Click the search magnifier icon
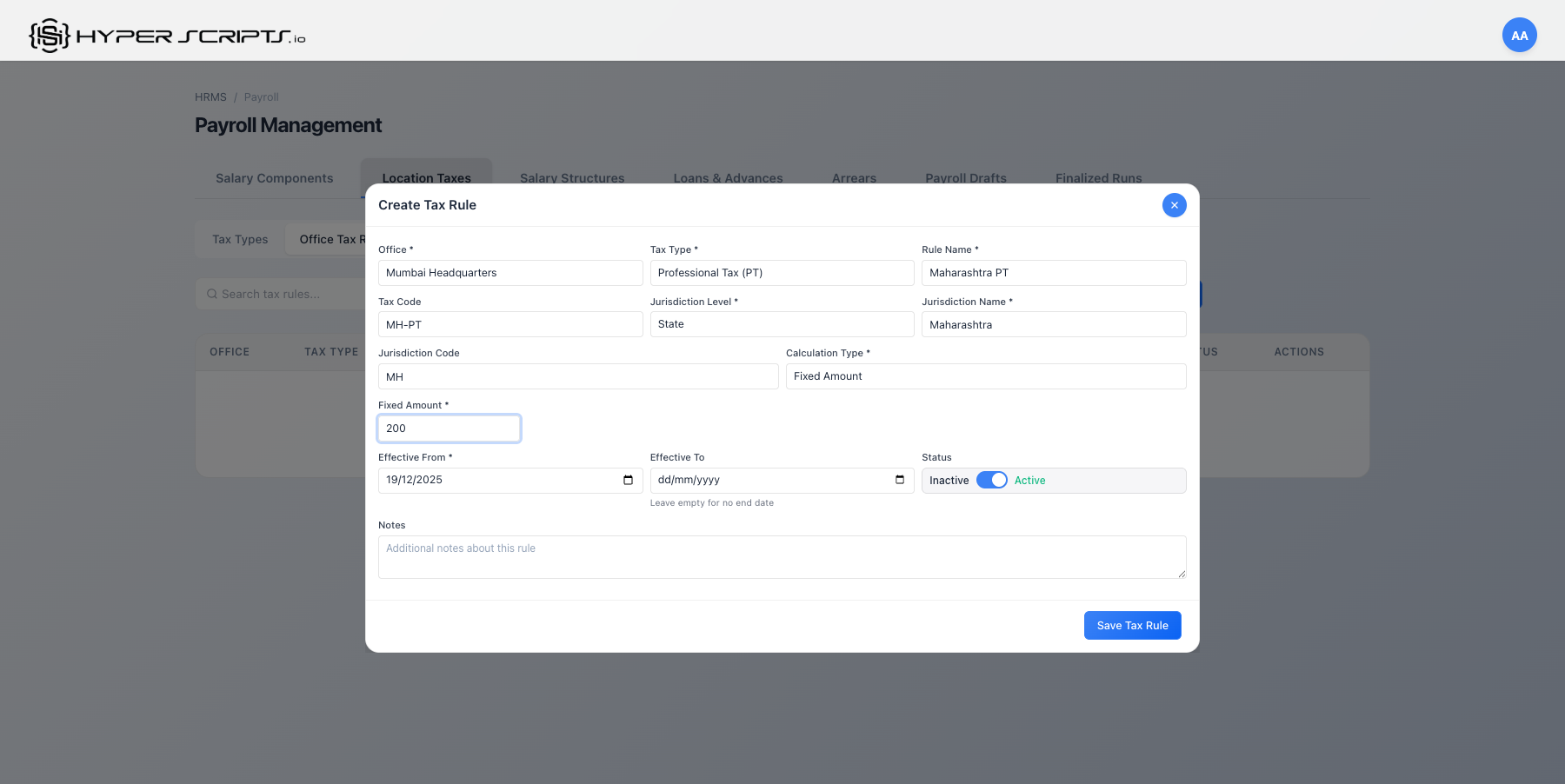Viewport: 1565px width, 784px height. [212, 295]
